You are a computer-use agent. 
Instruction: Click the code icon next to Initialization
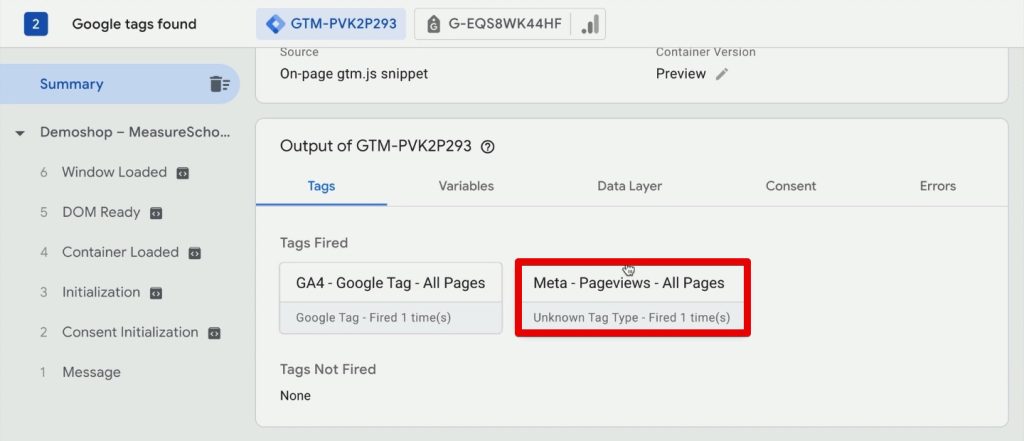[155, 293]
